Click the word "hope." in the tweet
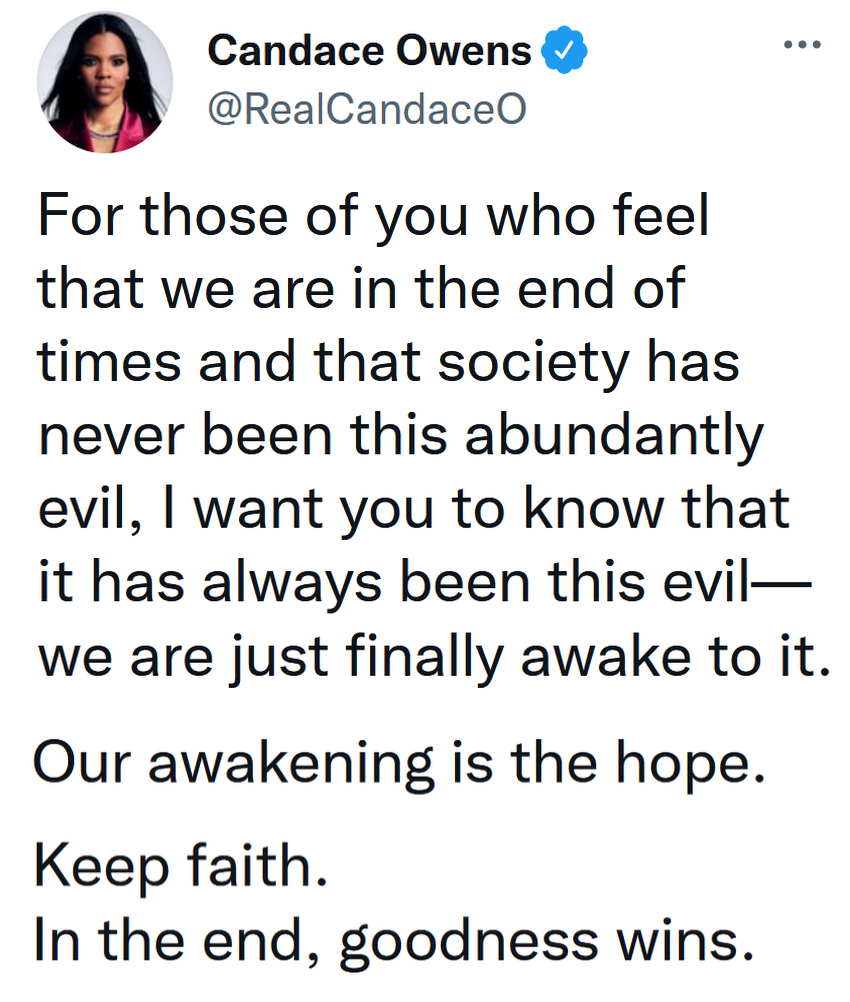The width and height of the screenshot is (850, 1002). [x=690, y=766]
